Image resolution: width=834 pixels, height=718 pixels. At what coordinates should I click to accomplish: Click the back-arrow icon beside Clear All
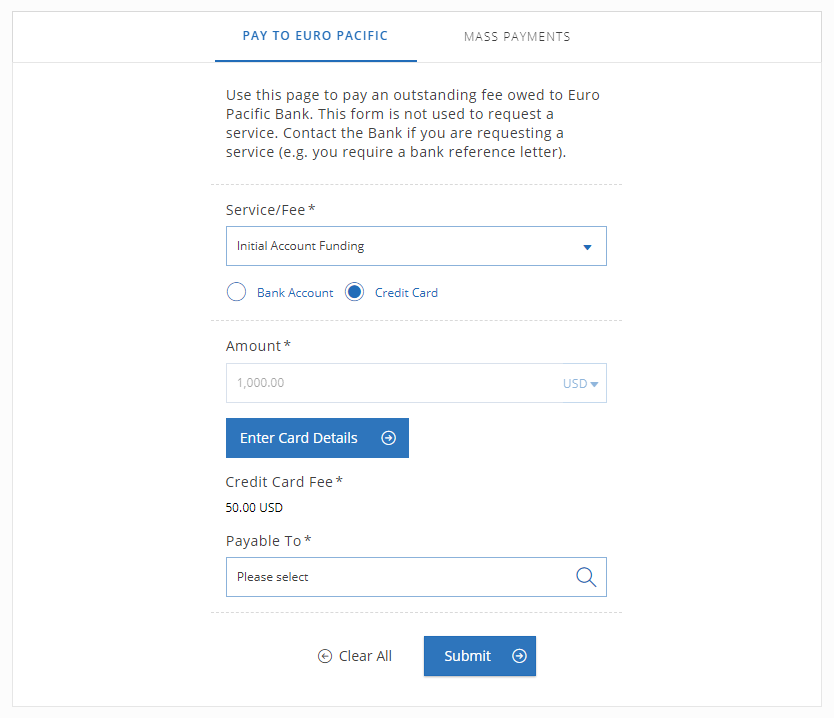coord(325,656)
